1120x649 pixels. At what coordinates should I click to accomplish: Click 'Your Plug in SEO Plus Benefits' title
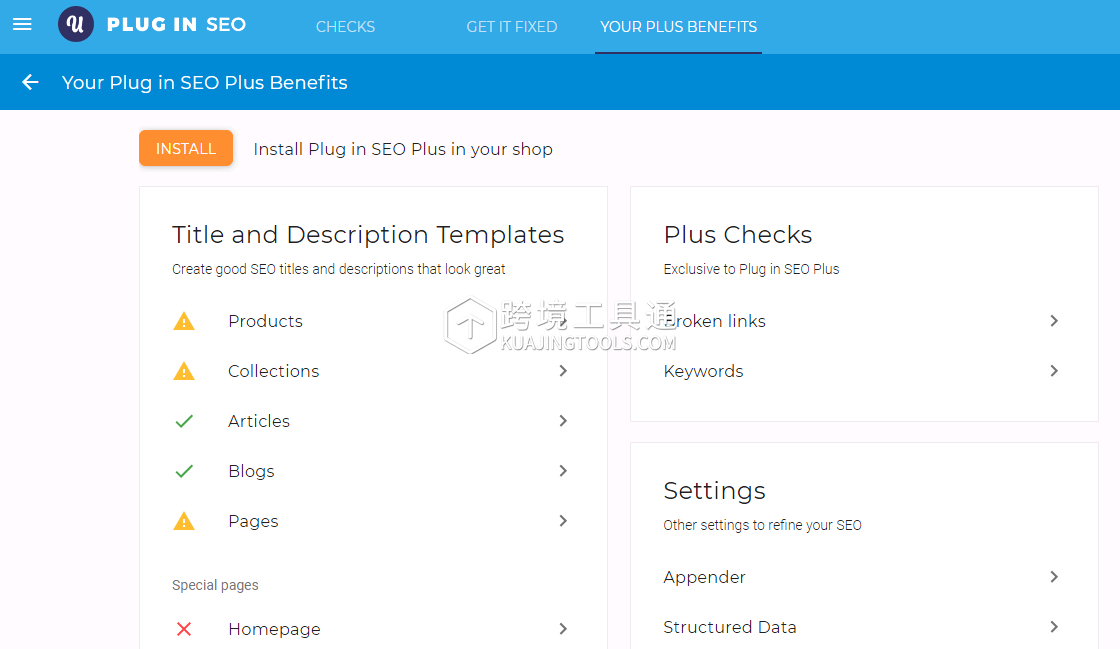204,82
